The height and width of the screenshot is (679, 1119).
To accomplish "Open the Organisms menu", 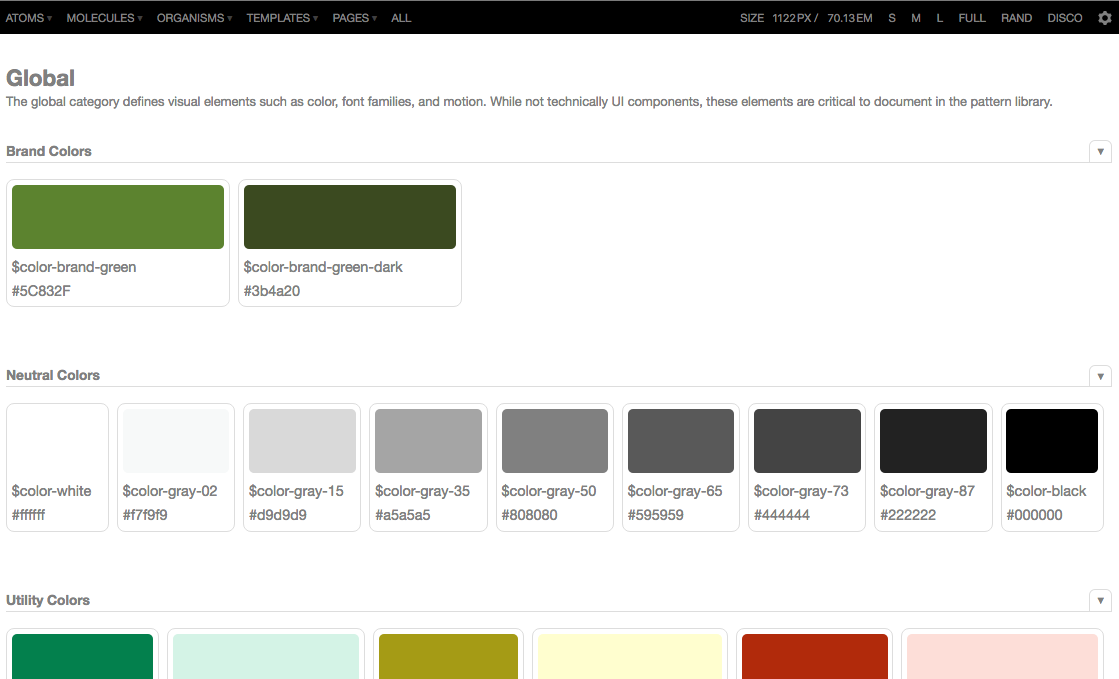I will coord(194,18).
